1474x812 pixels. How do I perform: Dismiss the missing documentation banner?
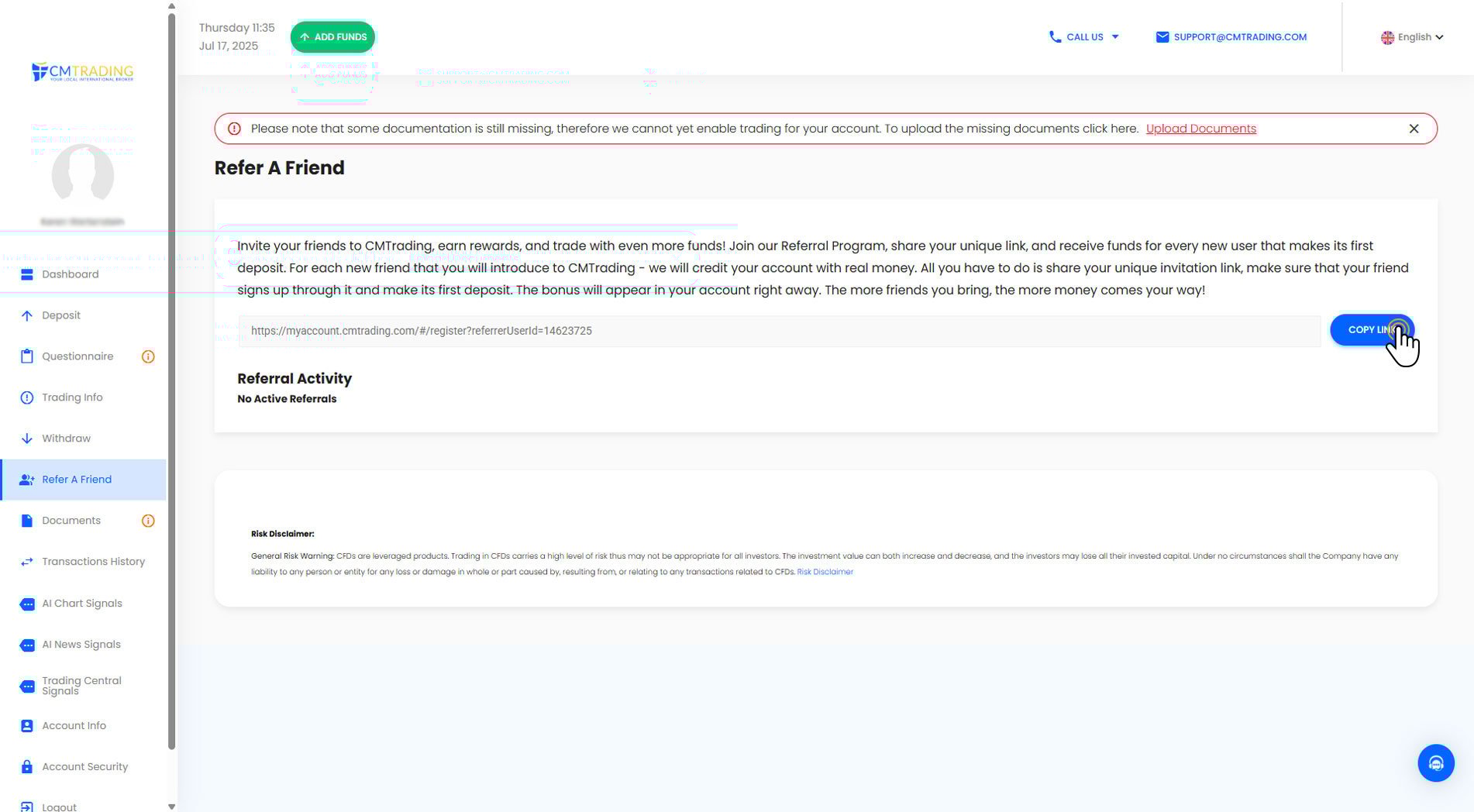point(1414,129)
